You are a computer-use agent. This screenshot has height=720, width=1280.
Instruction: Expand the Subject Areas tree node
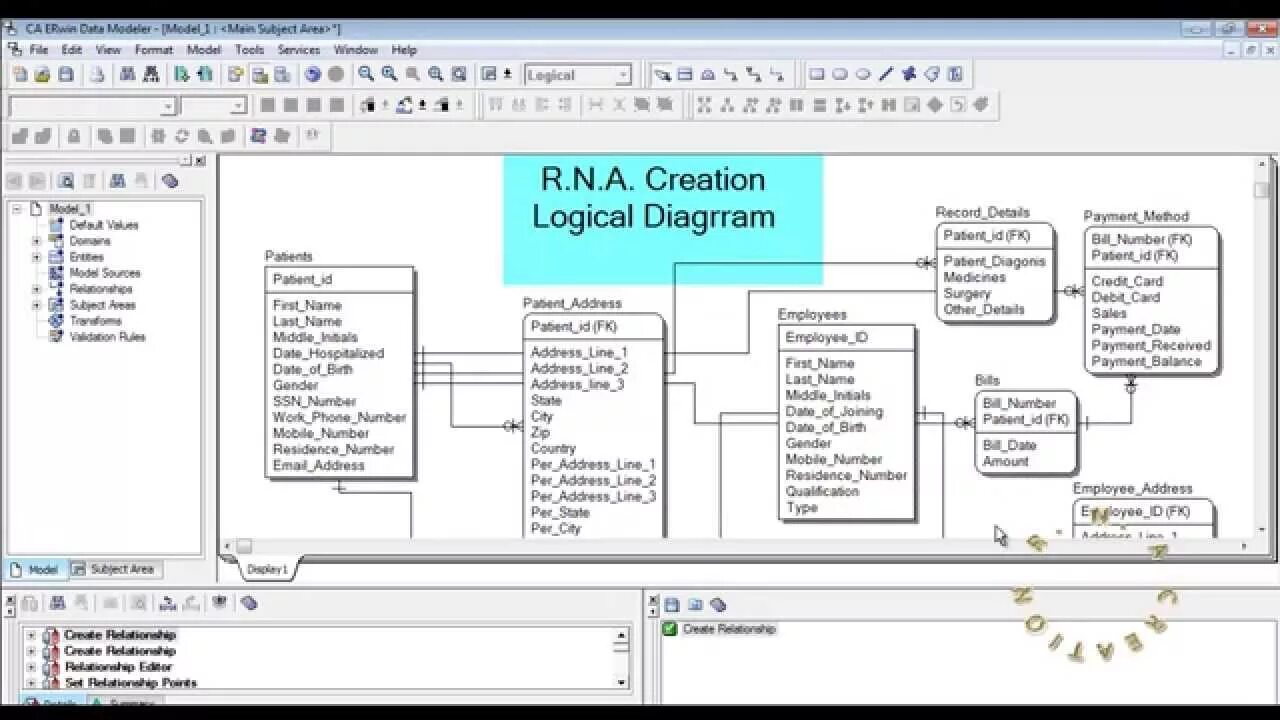point(37,305)
